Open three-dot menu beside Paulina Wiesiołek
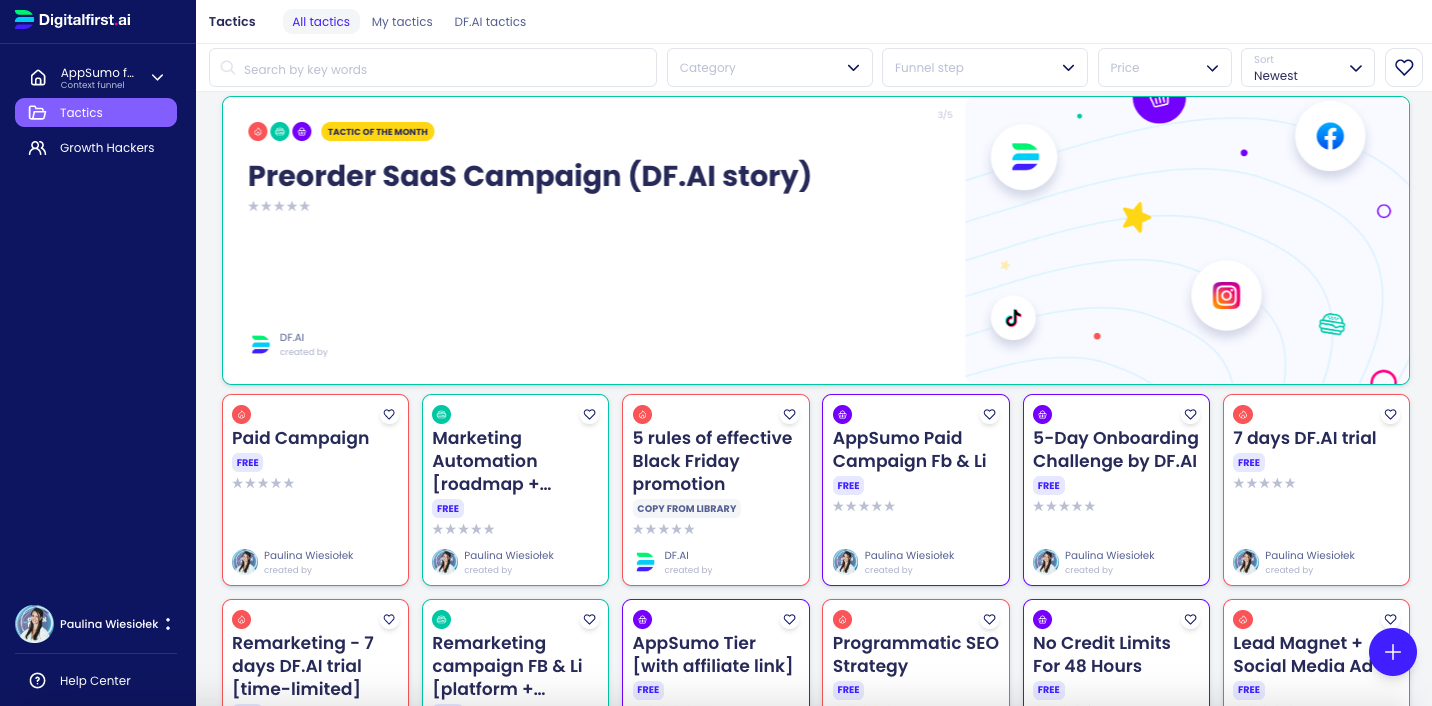This screenshot has width=1432, height=706. click(x=168, y=624)
